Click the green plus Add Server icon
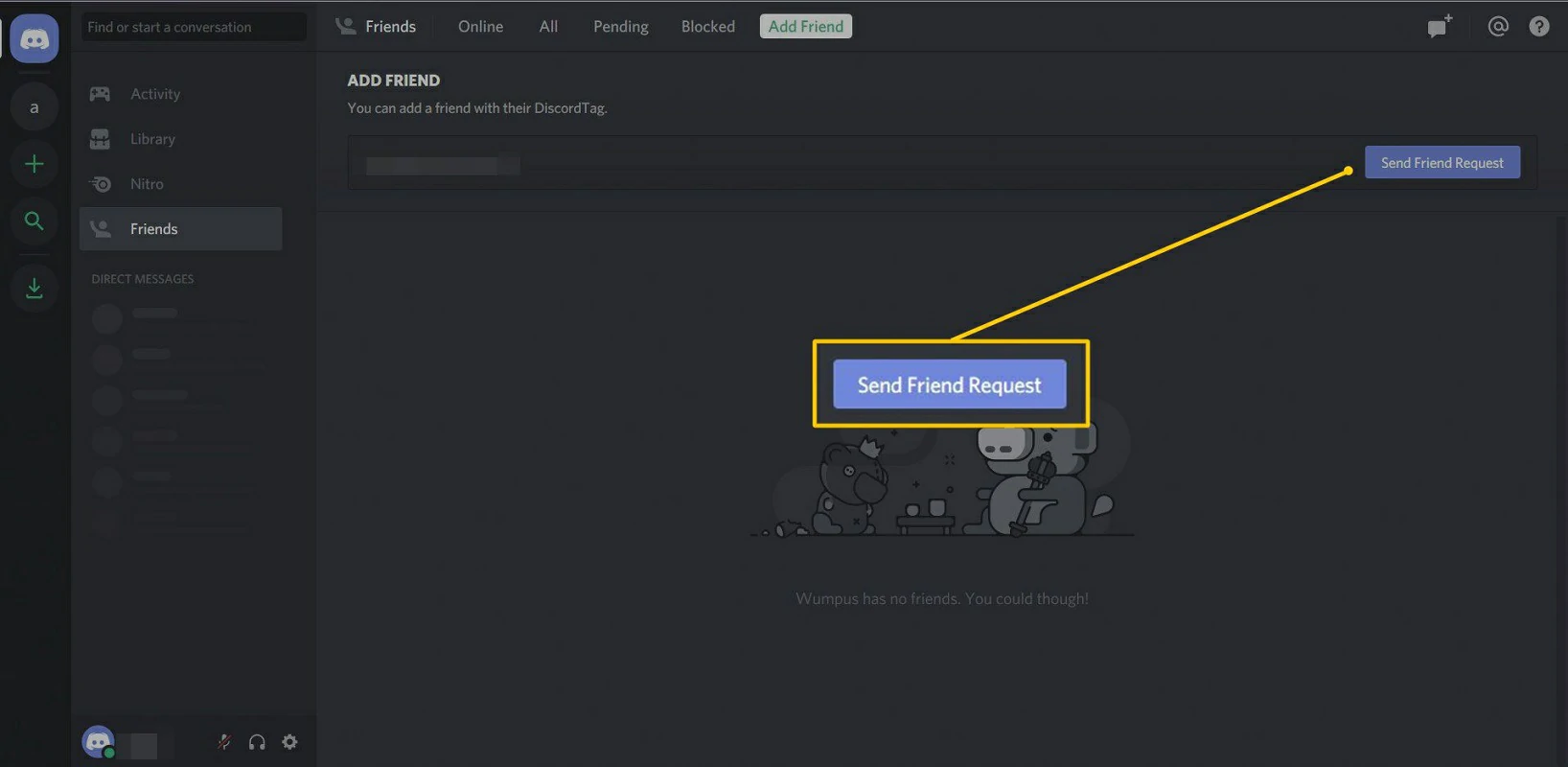The height and width of the screenshot is (767, 1568). [x=35, y=164]
